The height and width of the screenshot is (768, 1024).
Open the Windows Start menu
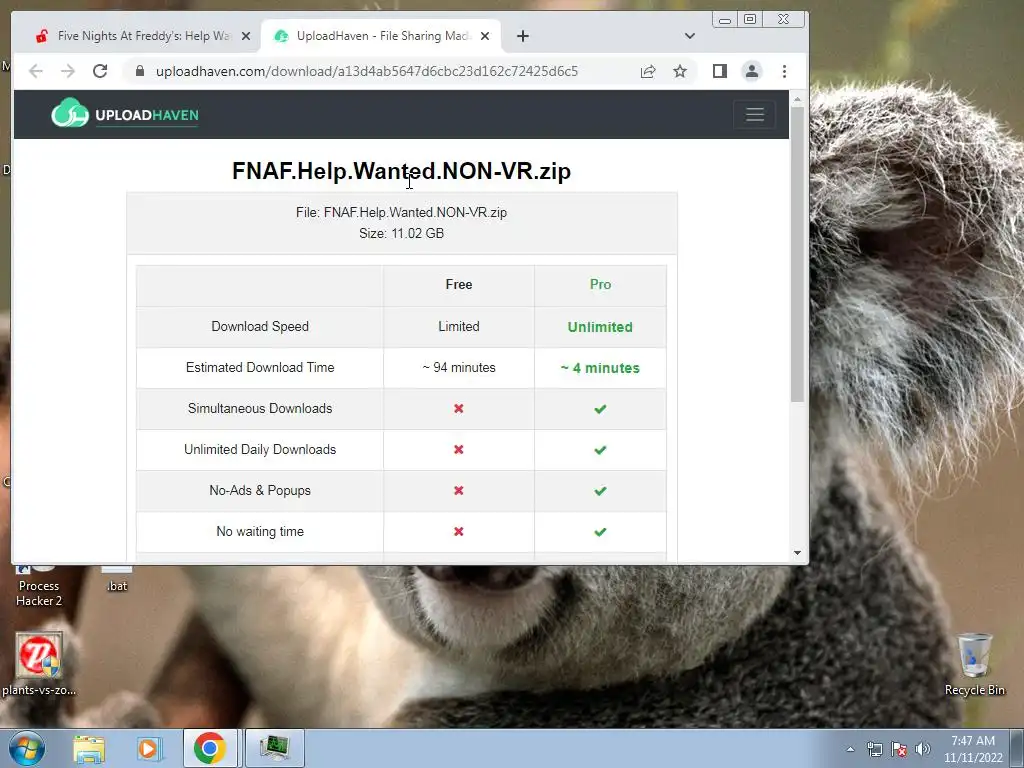(x=27, y=748)
